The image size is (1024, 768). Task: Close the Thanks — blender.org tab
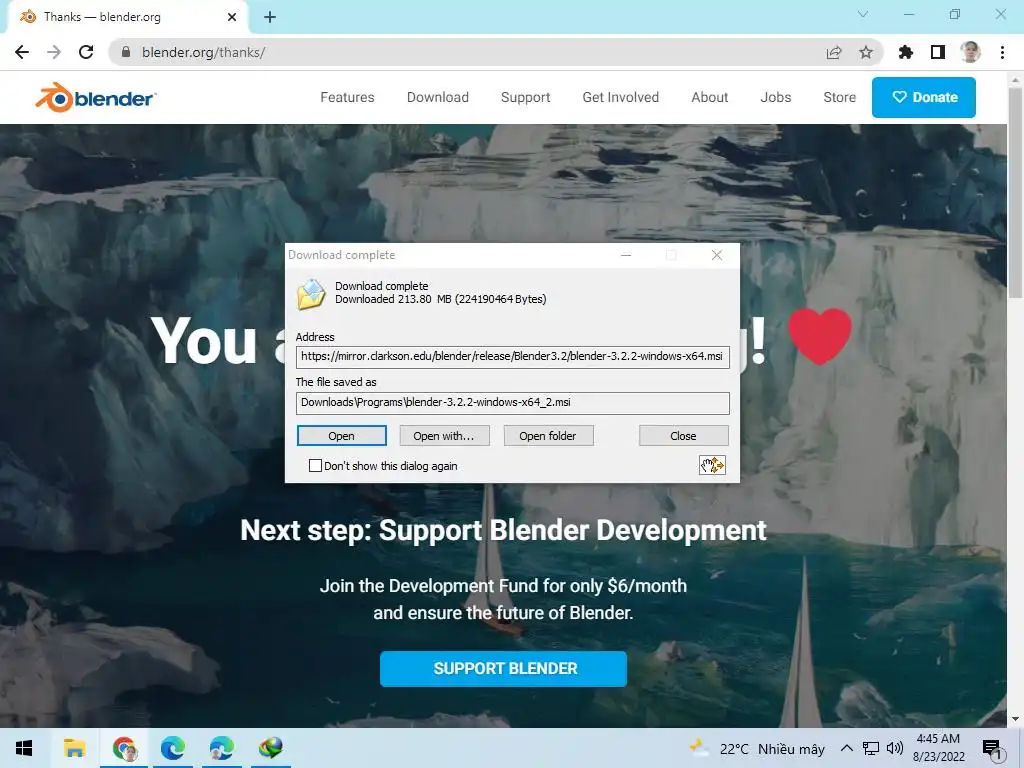point(232,17)
